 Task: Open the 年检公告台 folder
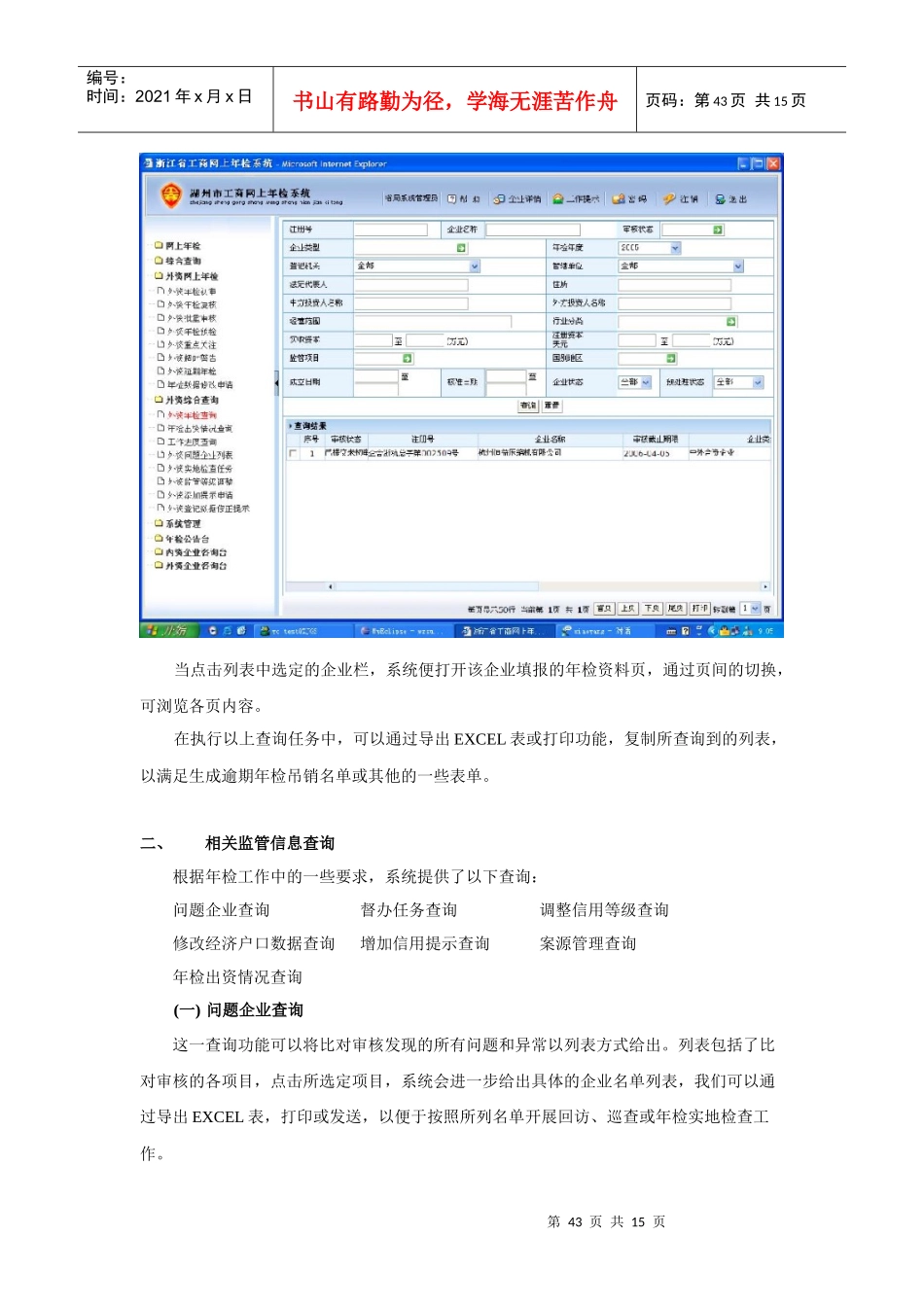pos(182,539)
